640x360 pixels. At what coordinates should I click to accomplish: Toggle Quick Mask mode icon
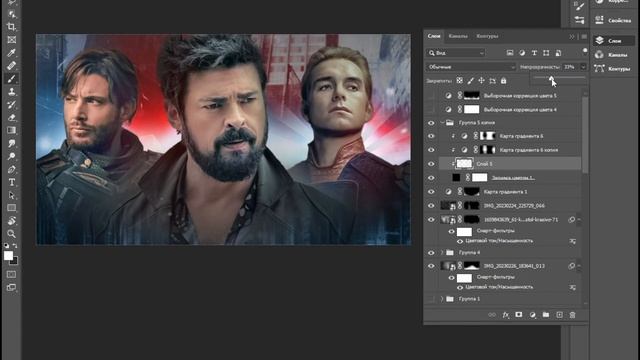11,274
